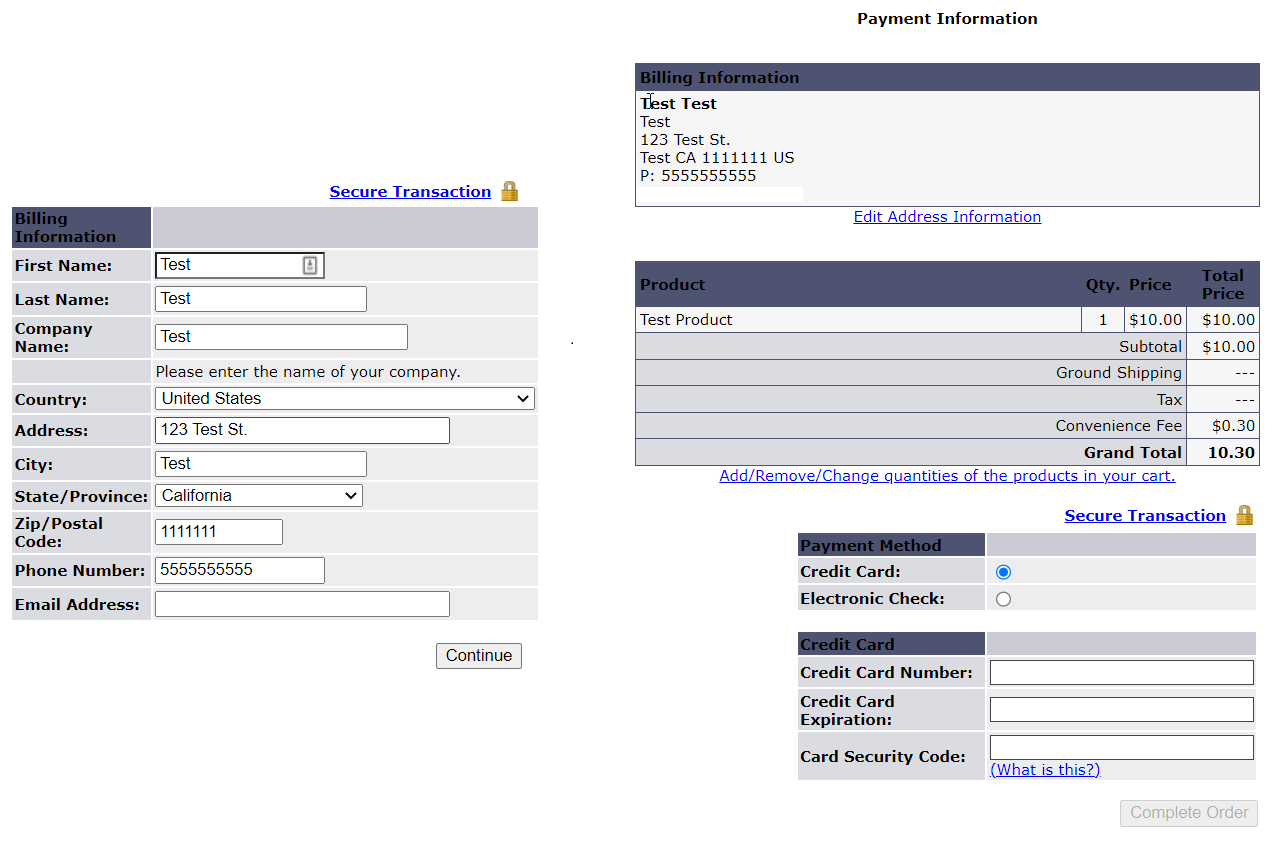Click the Complete Order button

[1189, 813]
